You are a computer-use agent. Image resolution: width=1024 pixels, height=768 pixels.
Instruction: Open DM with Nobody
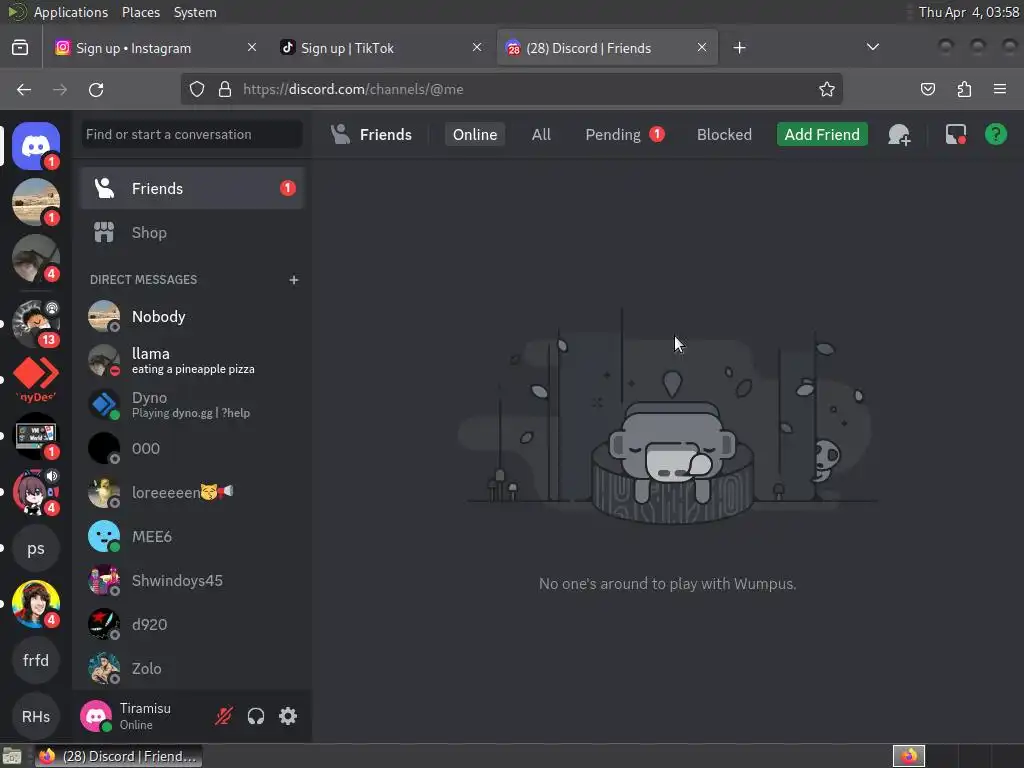[193, 317]
